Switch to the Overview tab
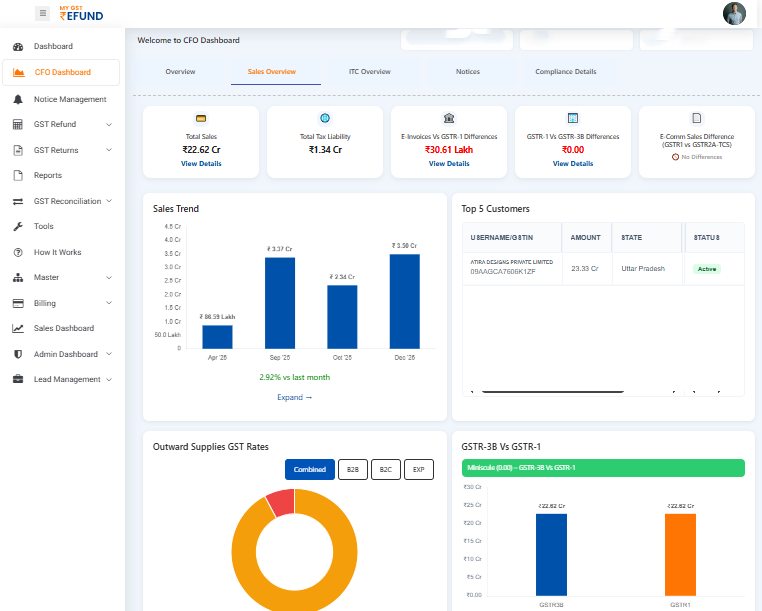This screenshot has width=762, height=611. point(180,71)
